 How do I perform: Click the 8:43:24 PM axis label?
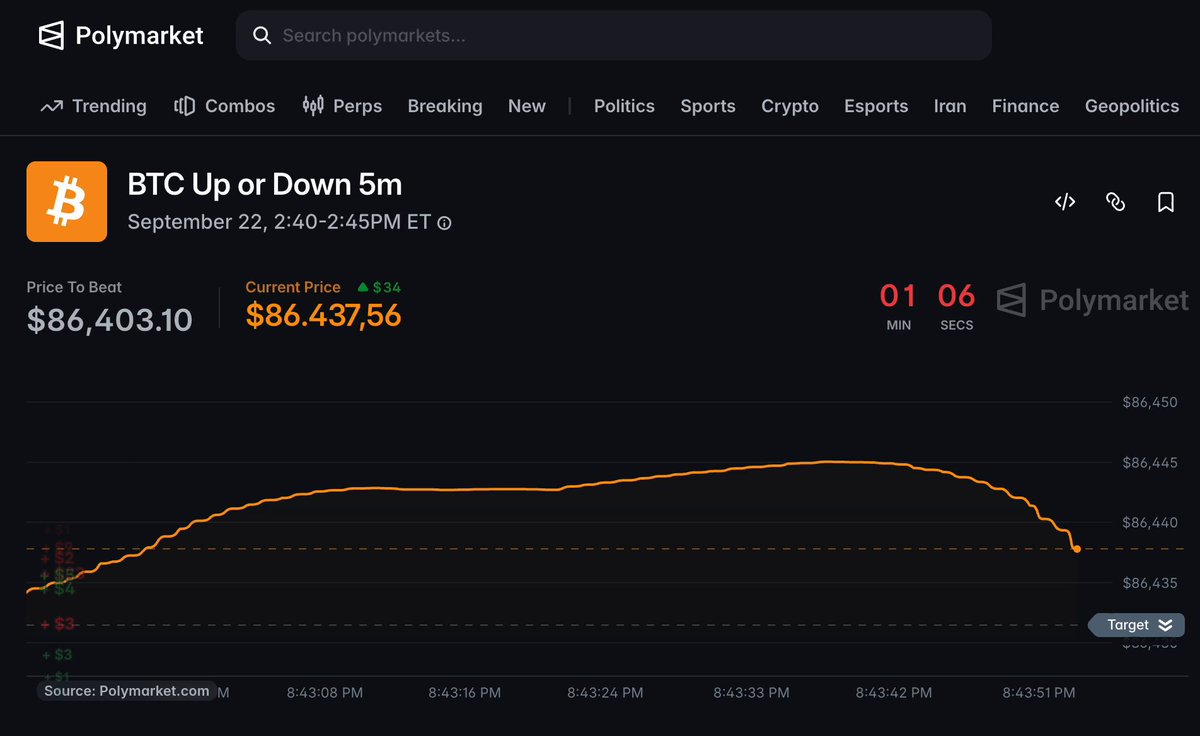[x=605, y=692]
